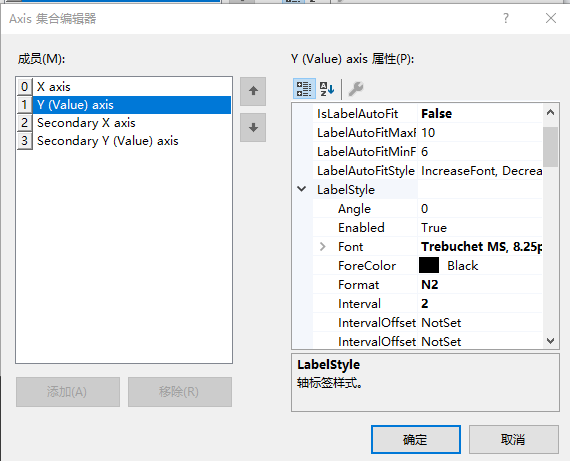Switch property grid to Categorized view
The image size is (570, 461).
[x=304, y=89]
